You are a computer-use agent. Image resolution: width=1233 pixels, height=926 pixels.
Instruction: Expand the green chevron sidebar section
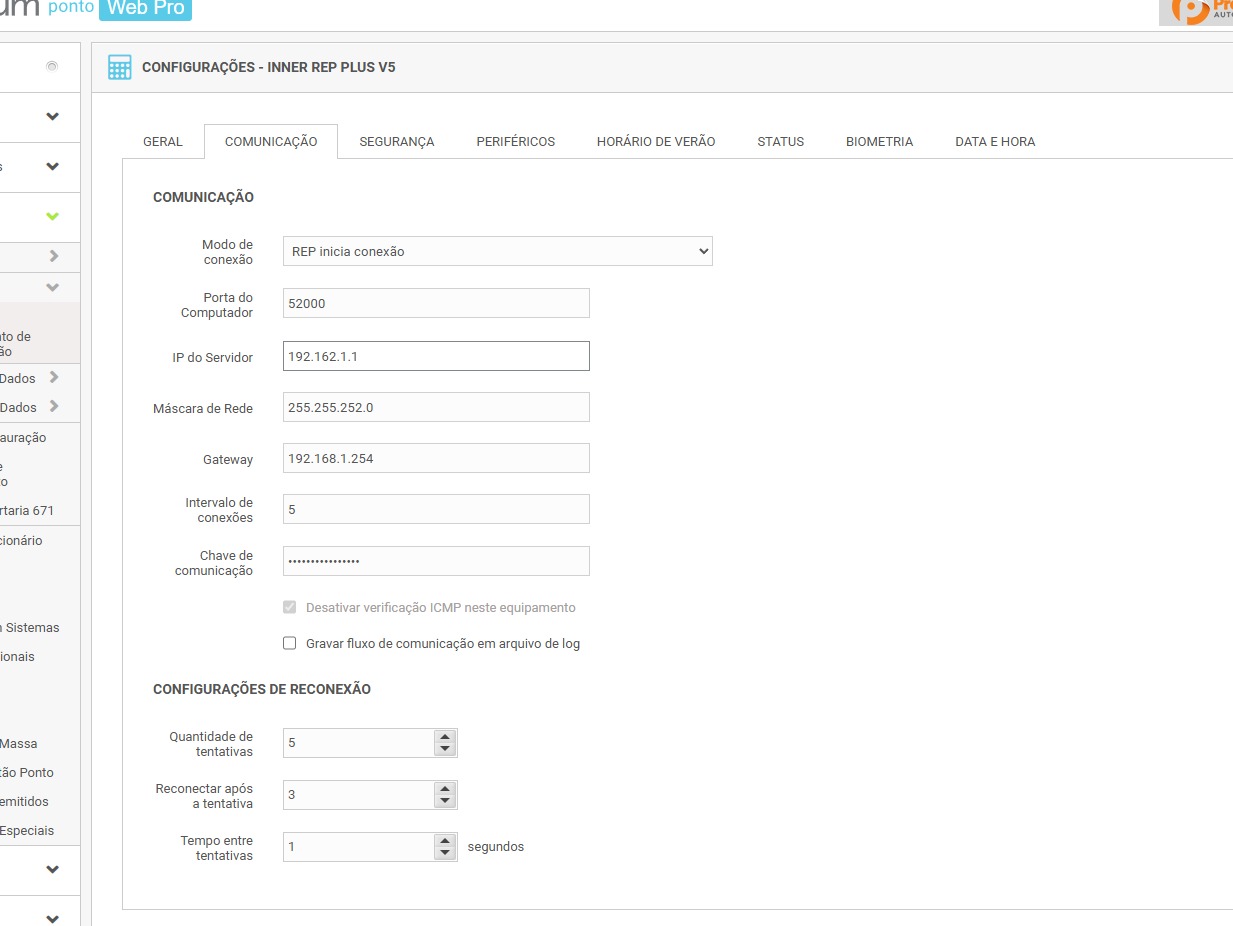52,217
